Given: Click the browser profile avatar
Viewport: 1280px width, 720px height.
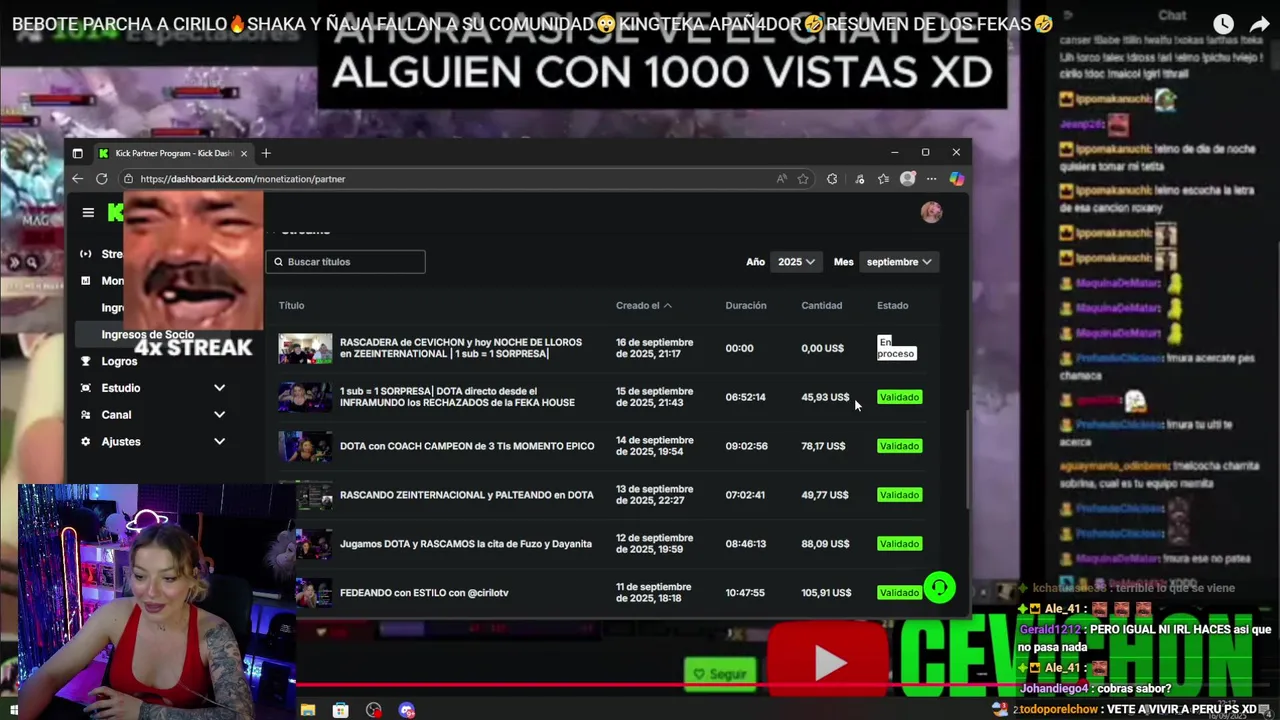Looking at the screenshot, I should tap(907, 178).
